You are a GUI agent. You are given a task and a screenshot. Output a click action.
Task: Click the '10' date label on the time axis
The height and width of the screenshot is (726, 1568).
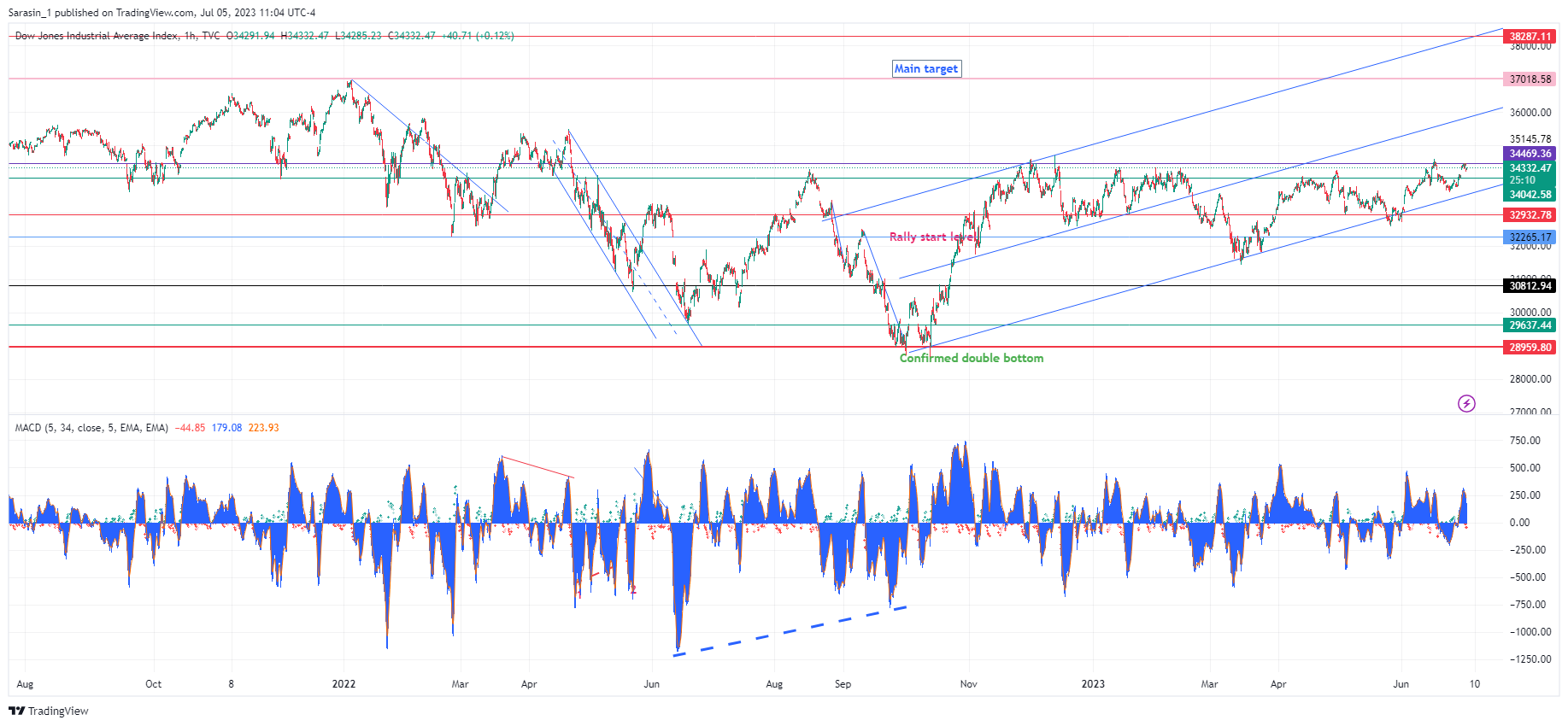[x=1475, y=684]
